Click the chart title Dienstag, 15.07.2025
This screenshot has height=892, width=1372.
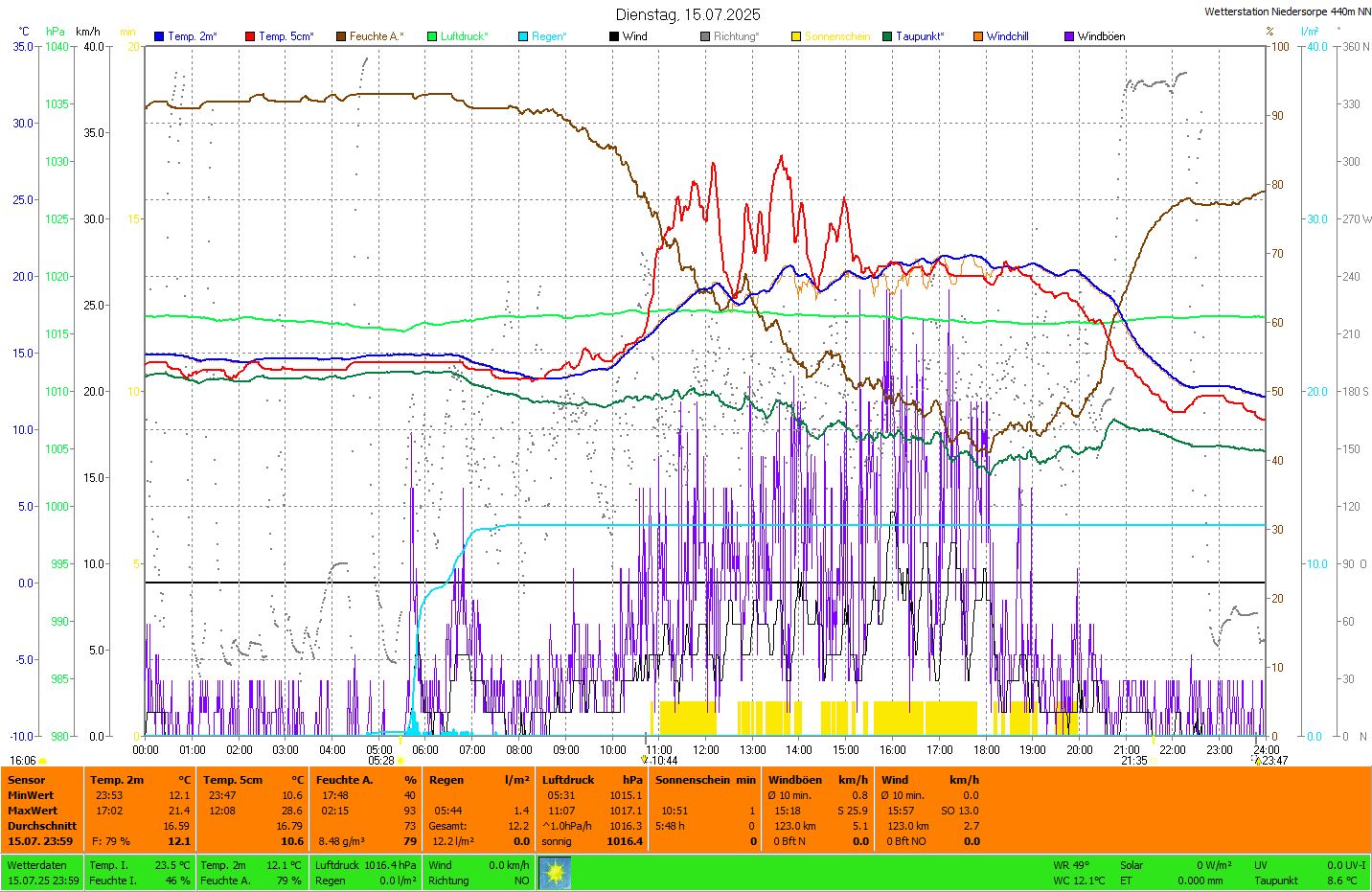click(688, 14)
